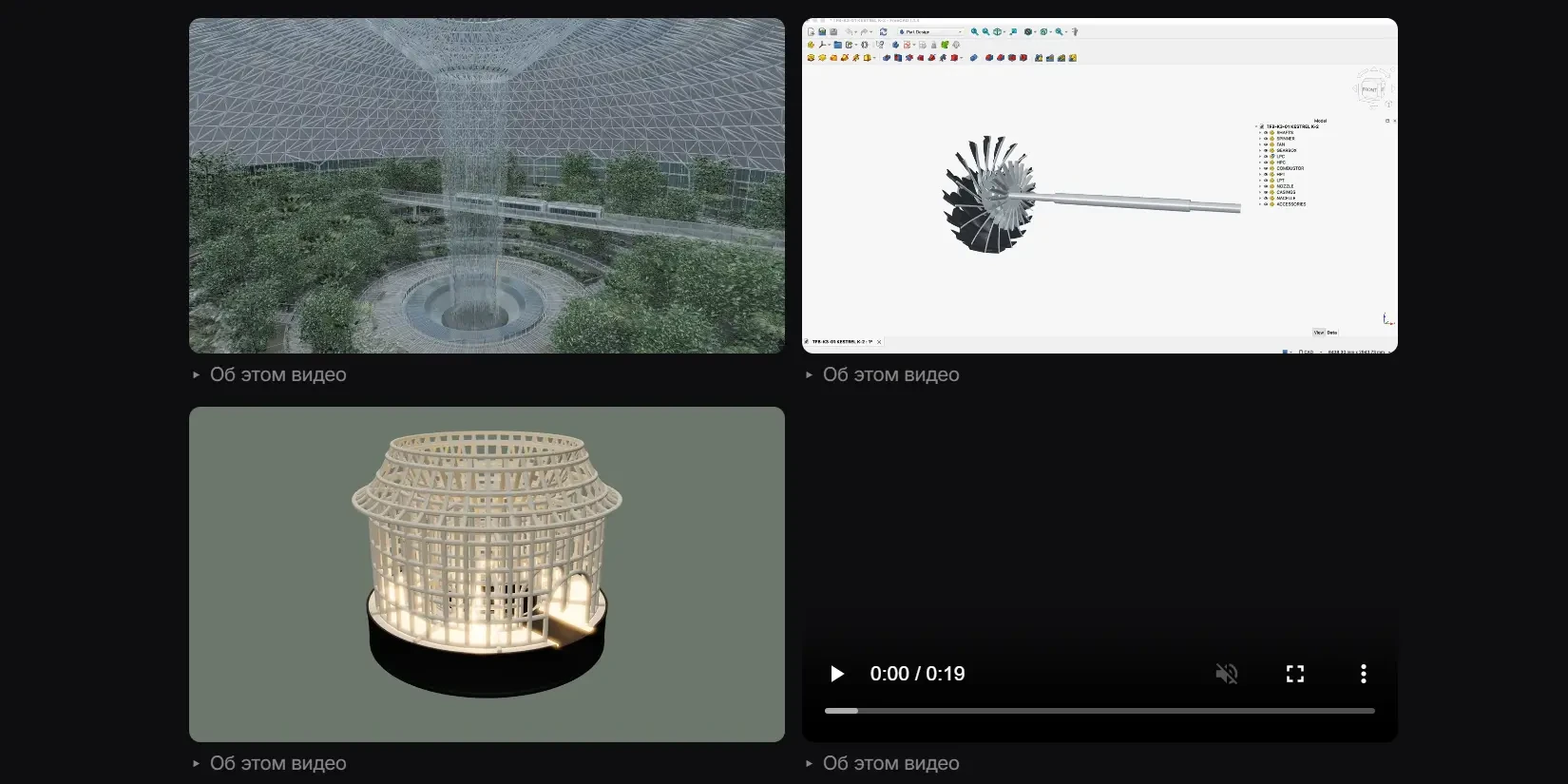
Task: Click the turbine fan model in FreeCAD video
Action: [x=988, y=195]
